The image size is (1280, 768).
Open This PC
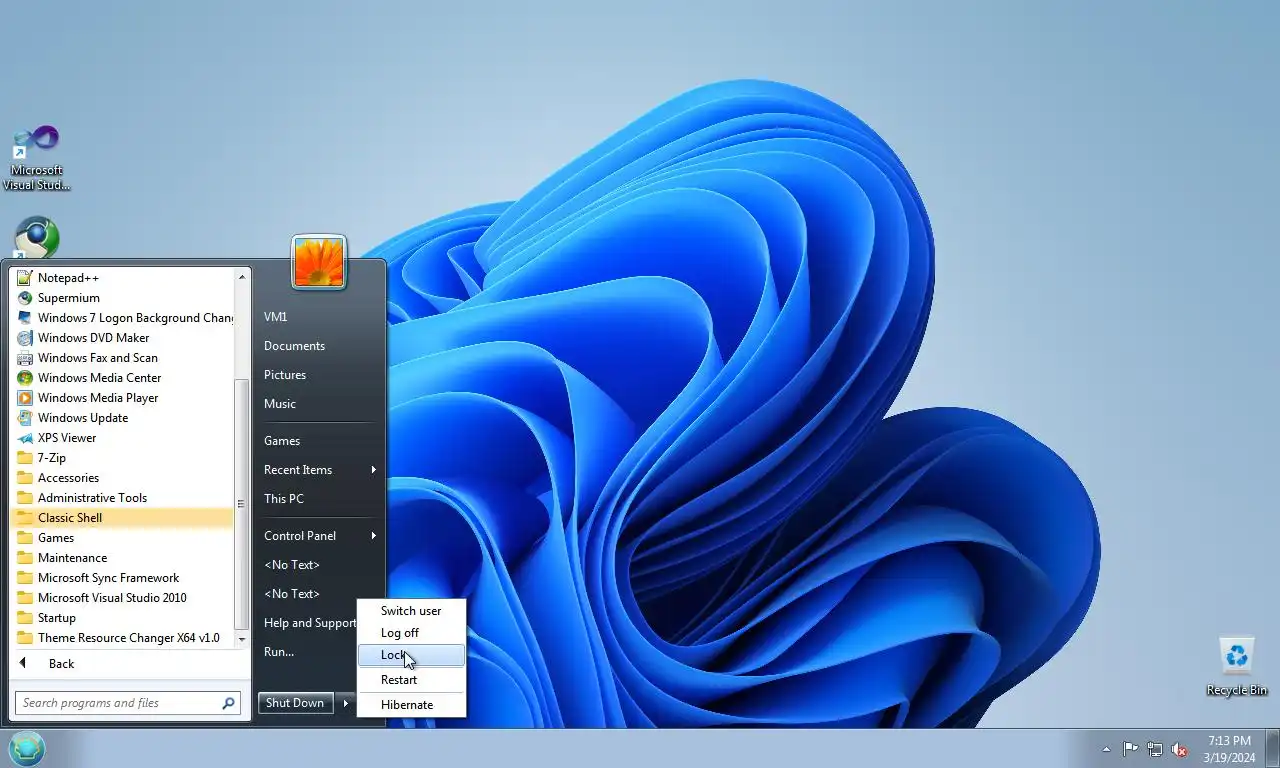coord(318,498)
